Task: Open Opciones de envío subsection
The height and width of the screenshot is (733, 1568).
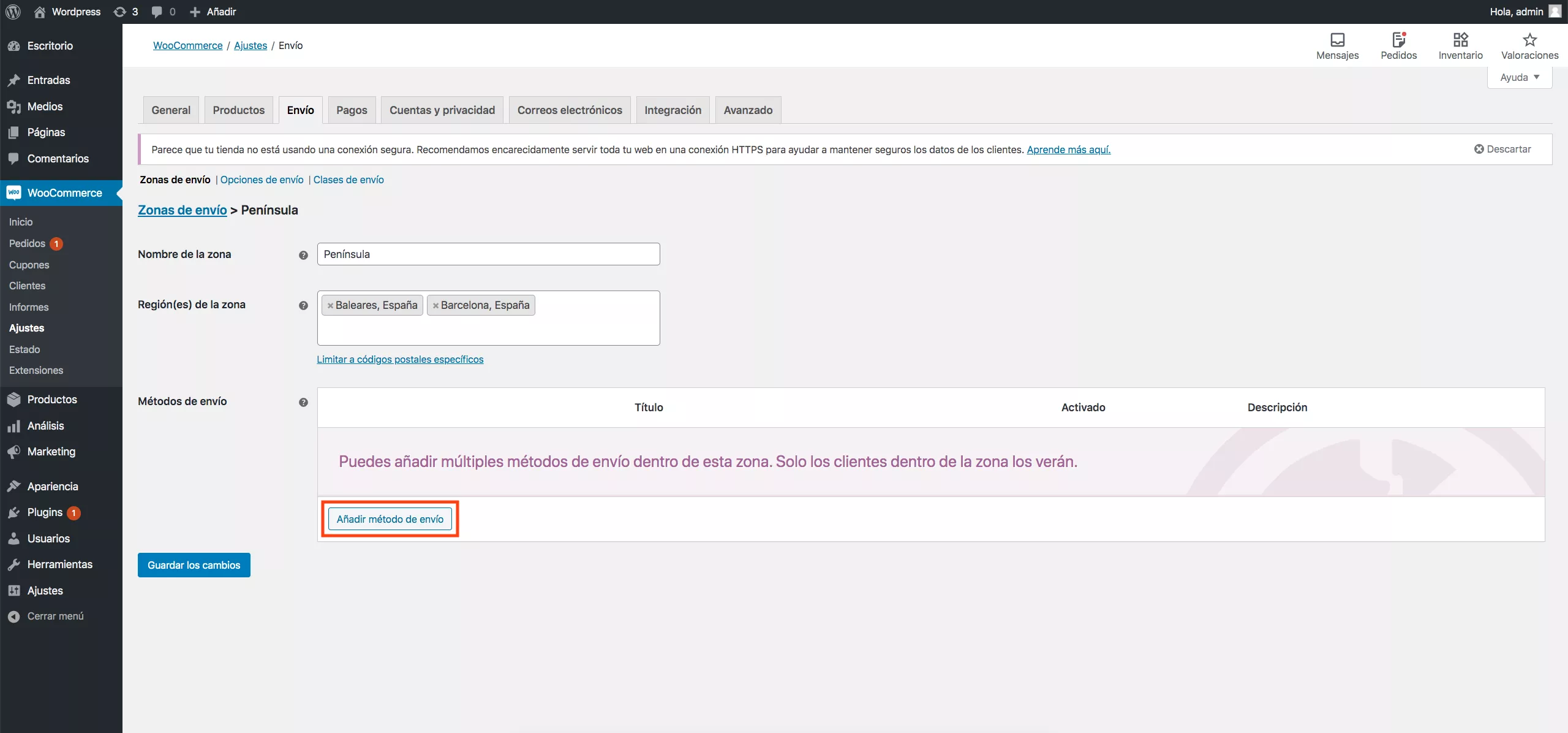Action: click(262, 180)
